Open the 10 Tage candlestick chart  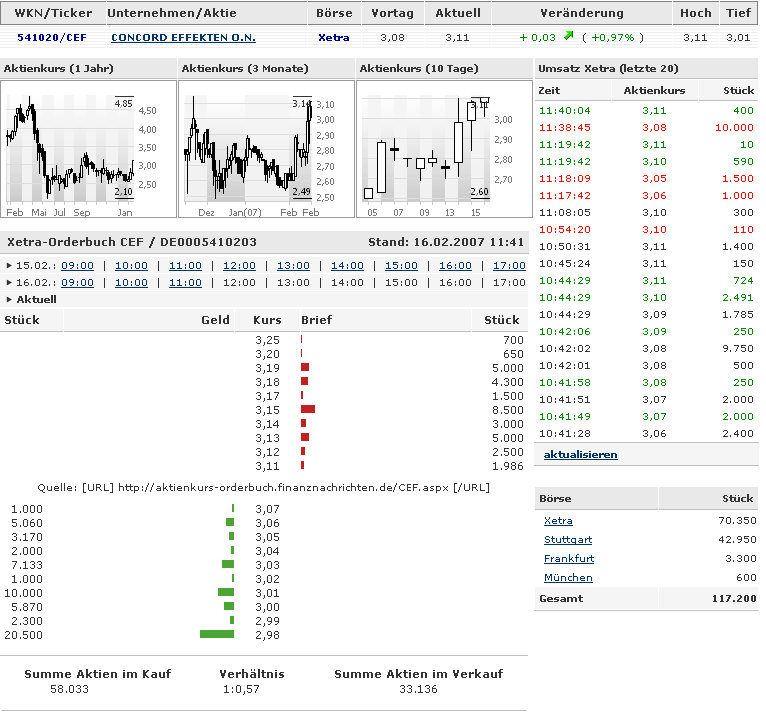tap(444, 149)
